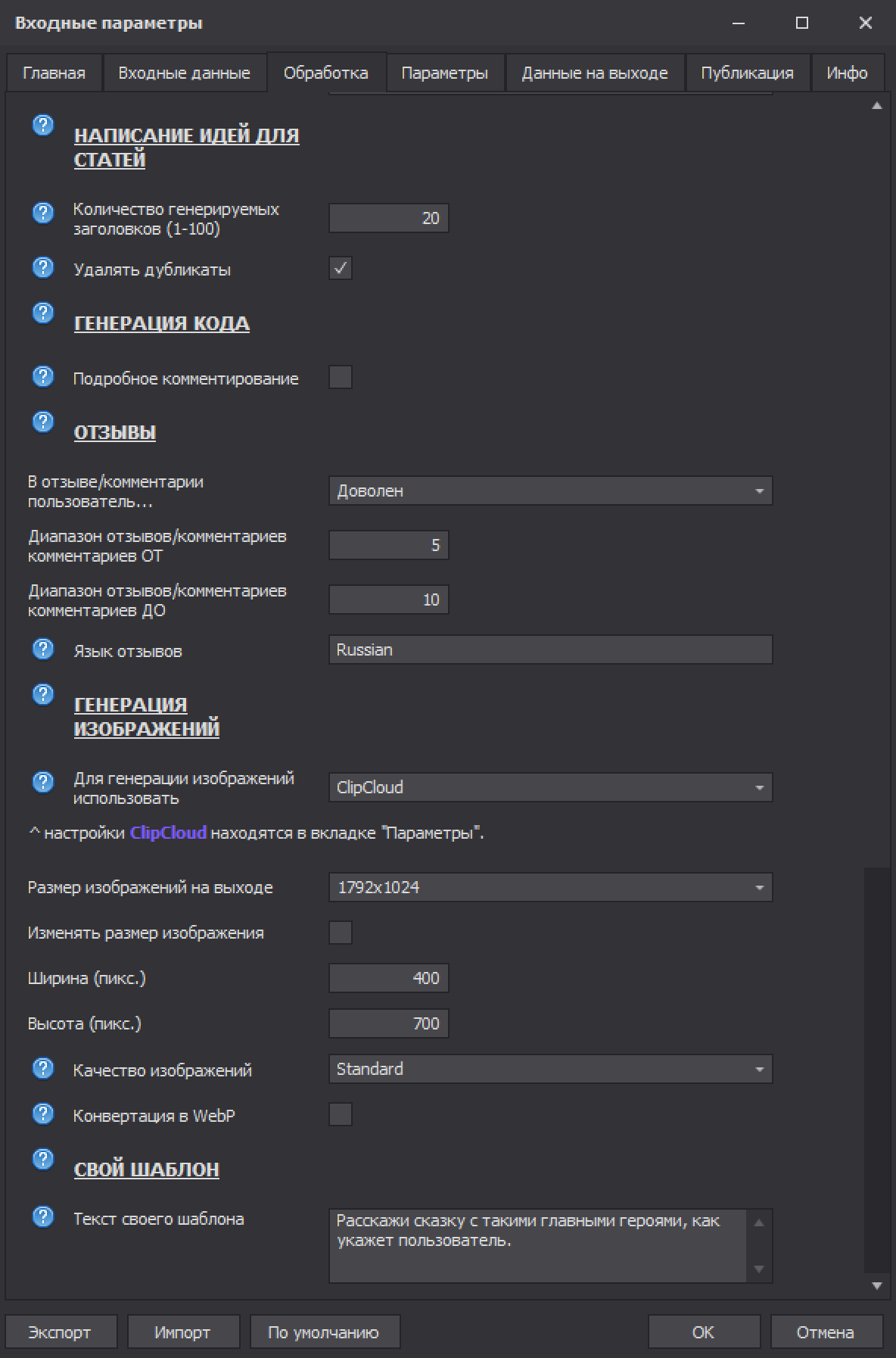
Task: Click help icon next to 'Язык отзывов'
Action: pos(43,649)
